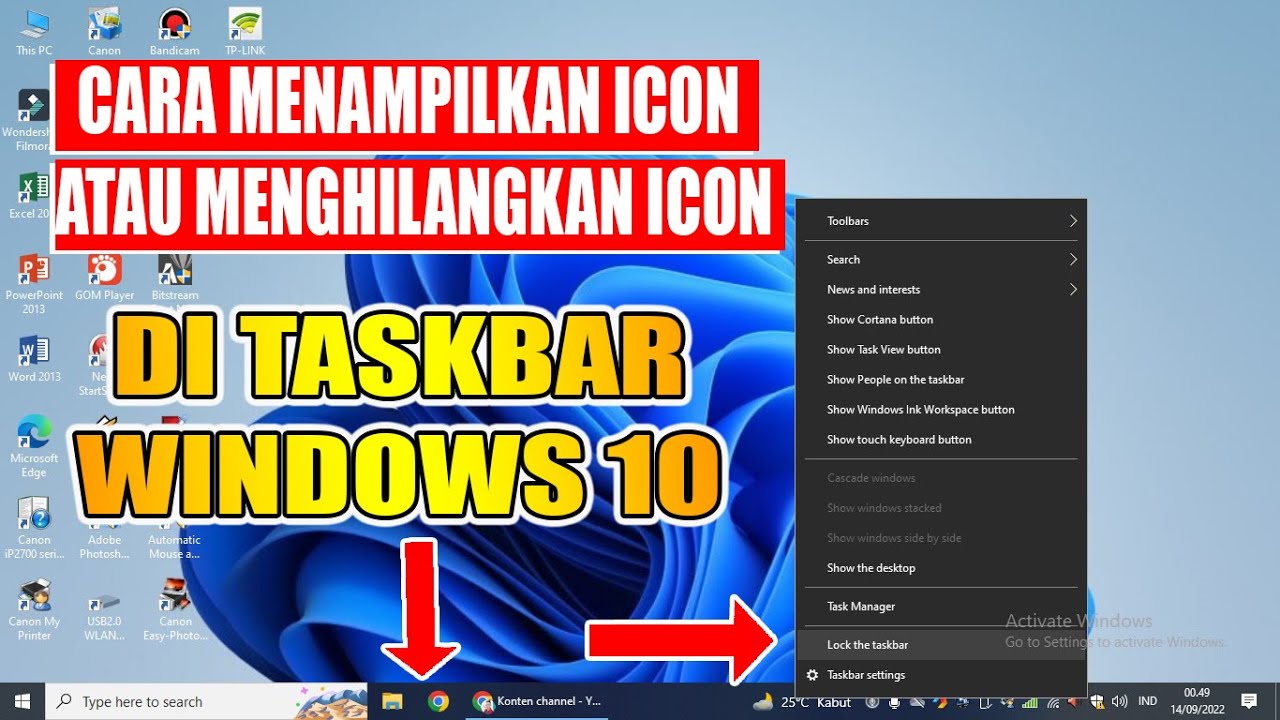Open the notification center icon
Screen dimensions: 1280x720
1248,701
